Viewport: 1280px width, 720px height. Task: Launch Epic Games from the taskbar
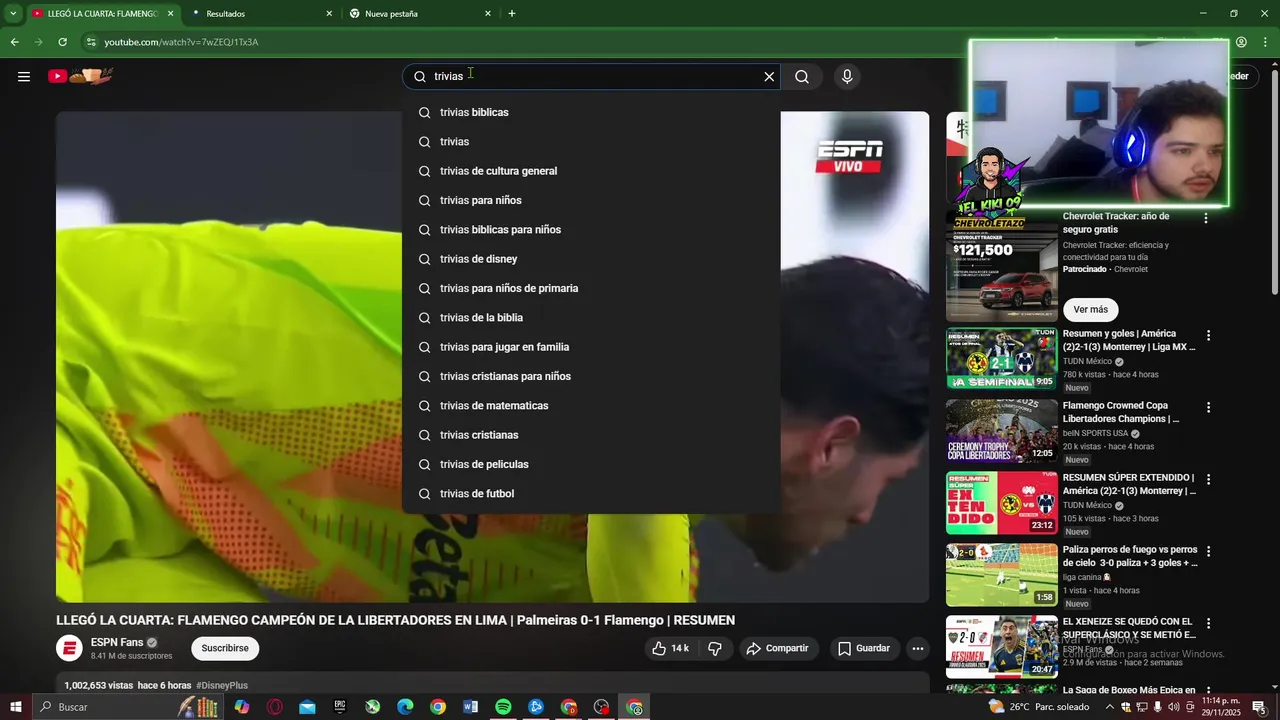click(340, 707)
